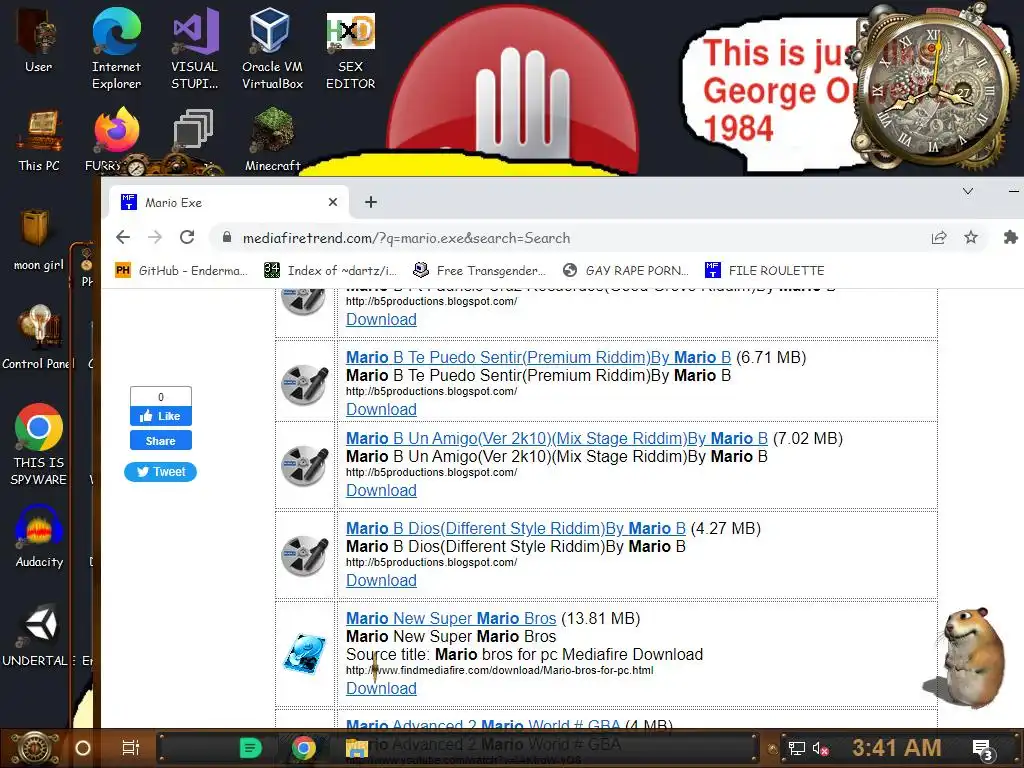This screenshot has height=768, width=1024.
Task: Click audio file icon for Te Puedo Sentir
Action: pos(304,385)
